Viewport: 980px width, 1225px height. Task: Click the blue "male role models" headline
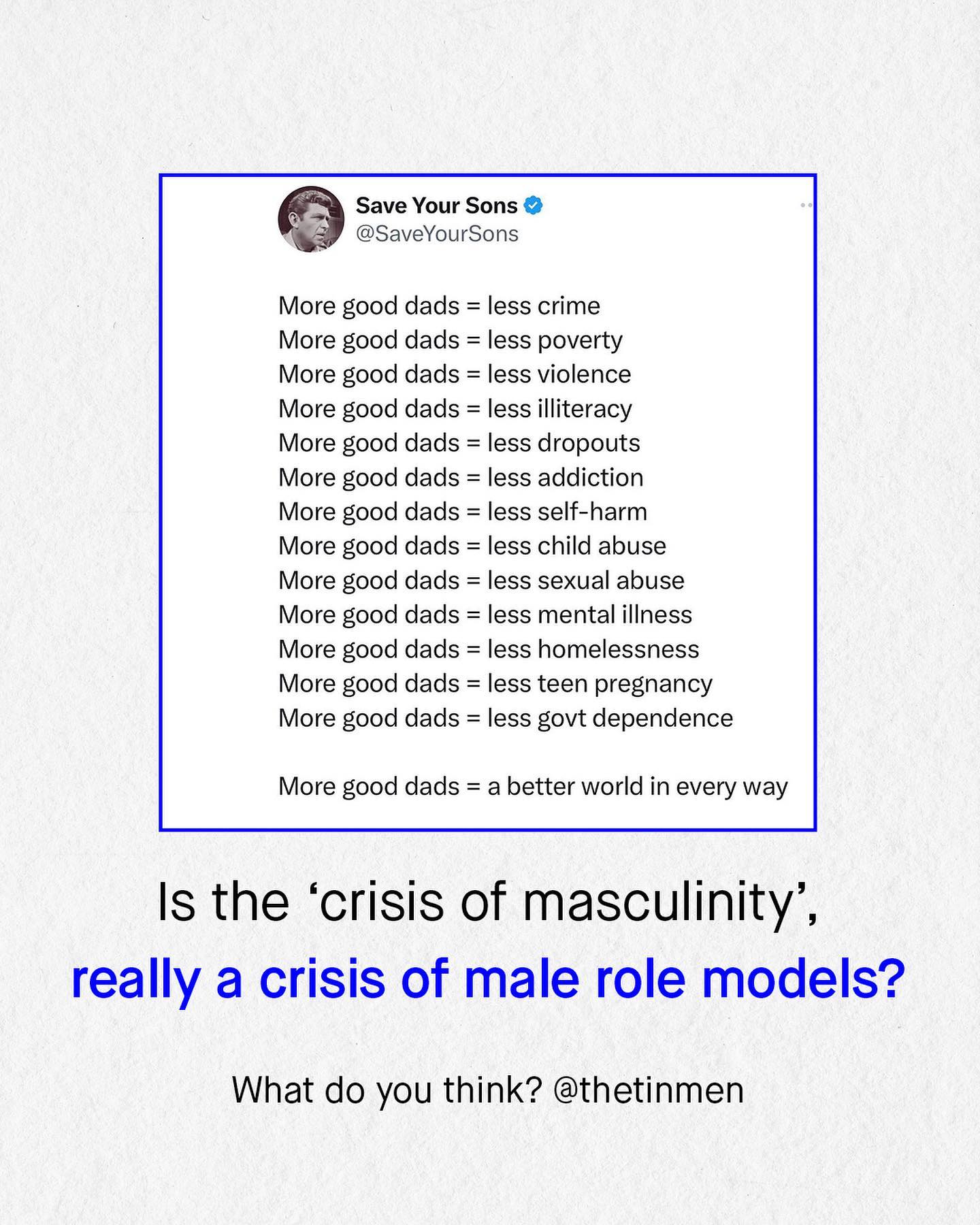(x=487, y=979)
